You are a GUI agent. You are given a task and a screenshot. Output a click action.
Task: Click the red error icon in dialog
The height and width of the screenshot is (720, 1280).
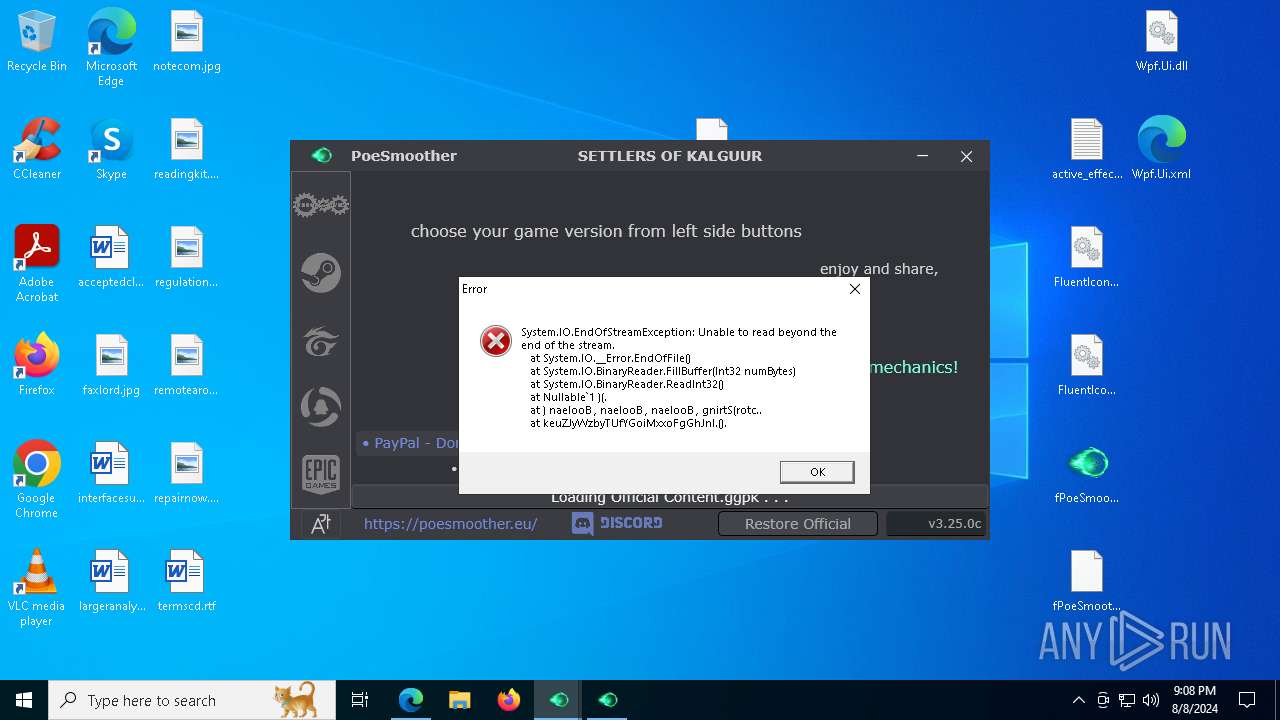point(496,341)
